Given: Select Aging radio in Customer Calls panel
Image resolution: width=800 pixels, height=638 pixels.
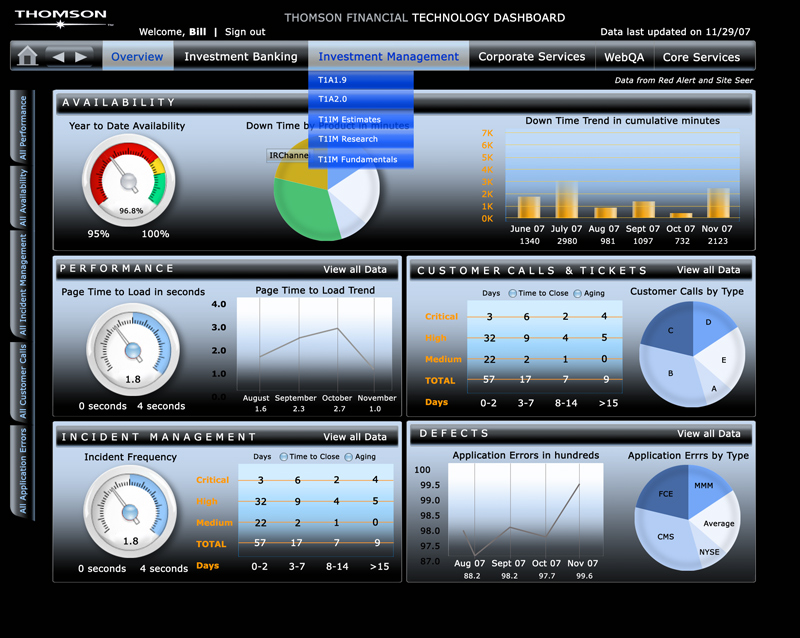Looking at the screenshot, I should (x=577, y=294).
